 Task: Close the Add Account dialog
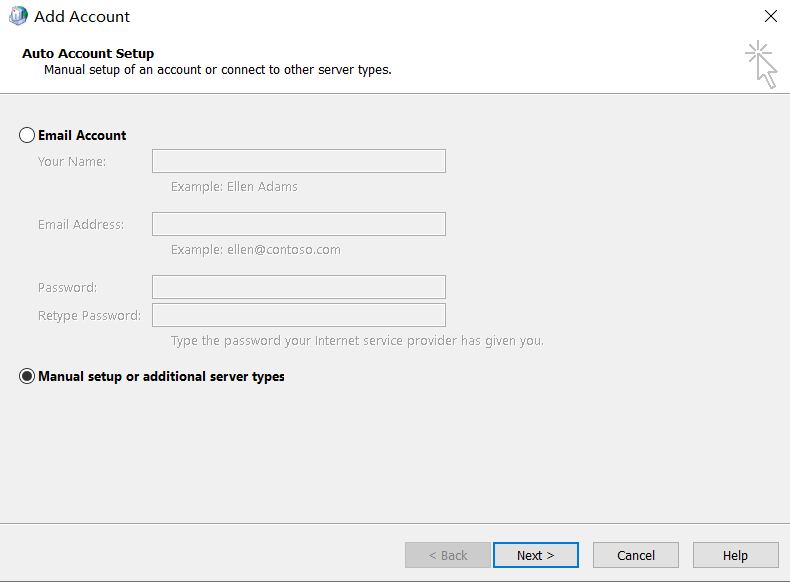tap(770, 16)
